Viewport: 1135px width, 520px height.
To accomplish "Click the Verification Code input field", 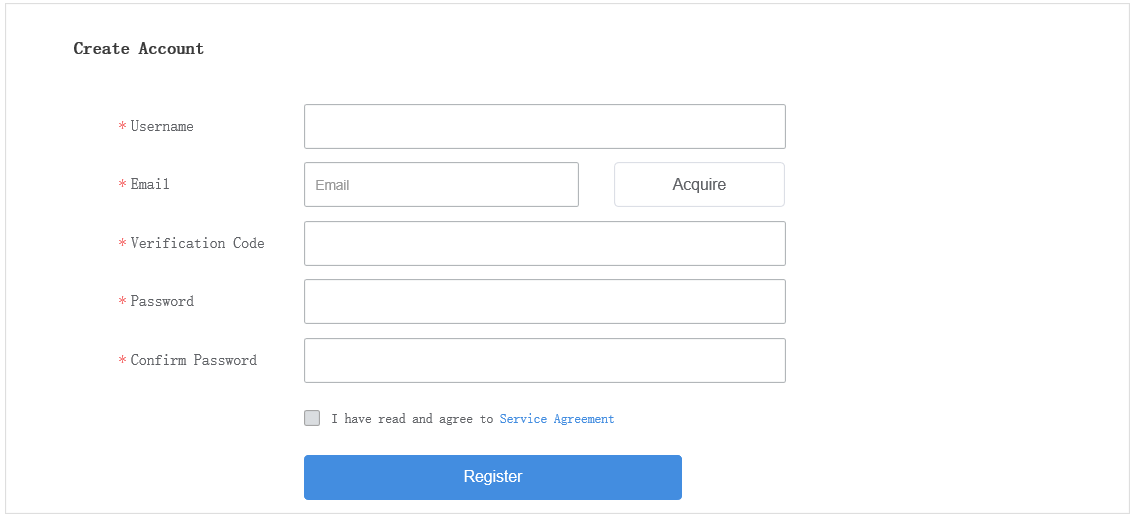I will [544, 243].
